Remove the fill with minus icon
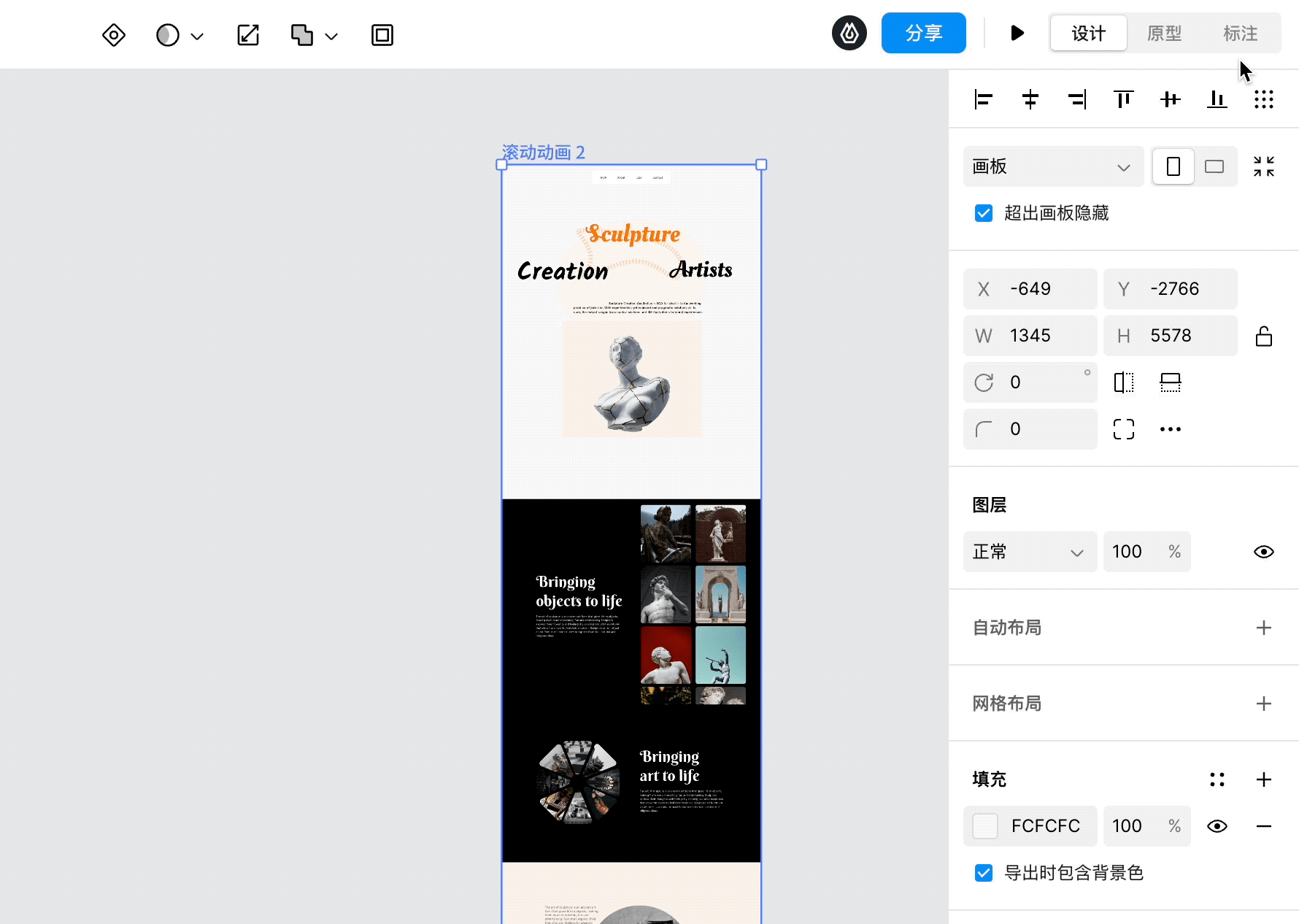 click(1264, 826)
